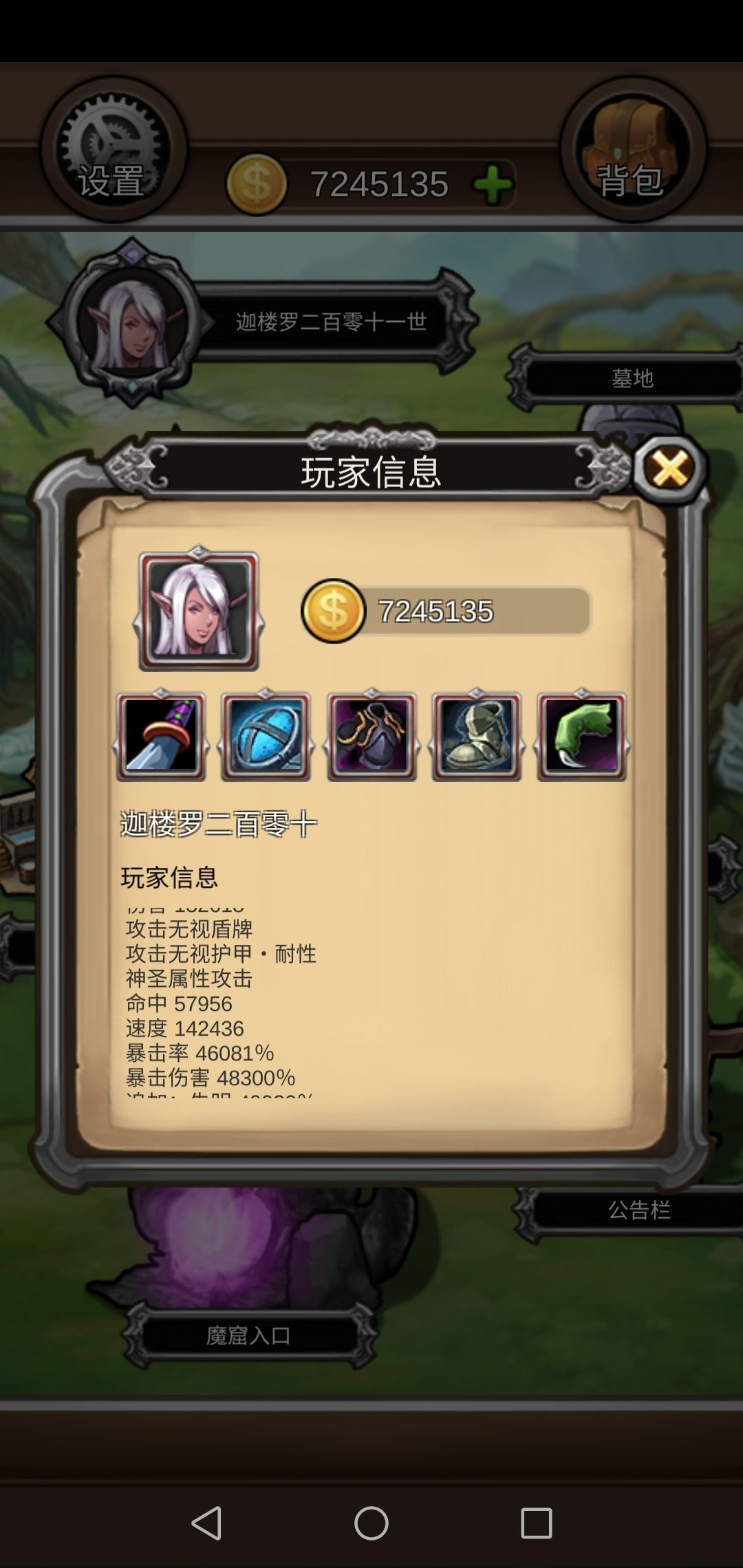The width and height of the screenshot is (743, 1568).
Task: Tap the 迦楼罗二百零十一世 name banner
Action: click(x=332, y=322)
